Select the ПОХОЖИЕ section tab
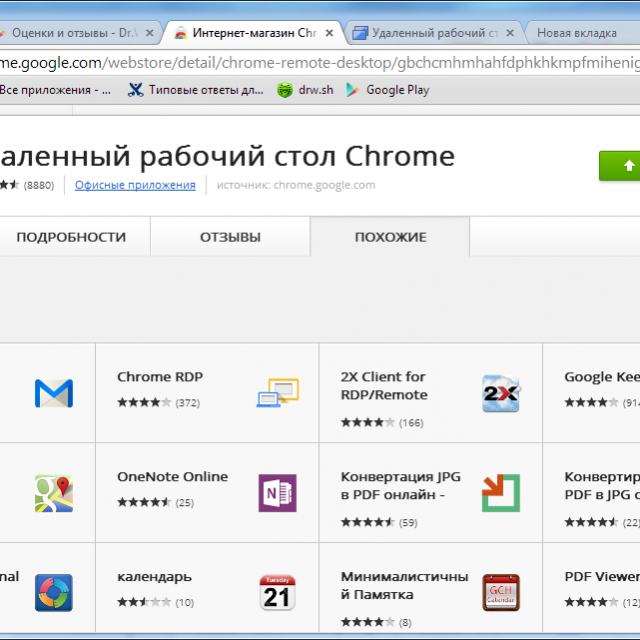This screenshot has width=640, height=640. 390,237
